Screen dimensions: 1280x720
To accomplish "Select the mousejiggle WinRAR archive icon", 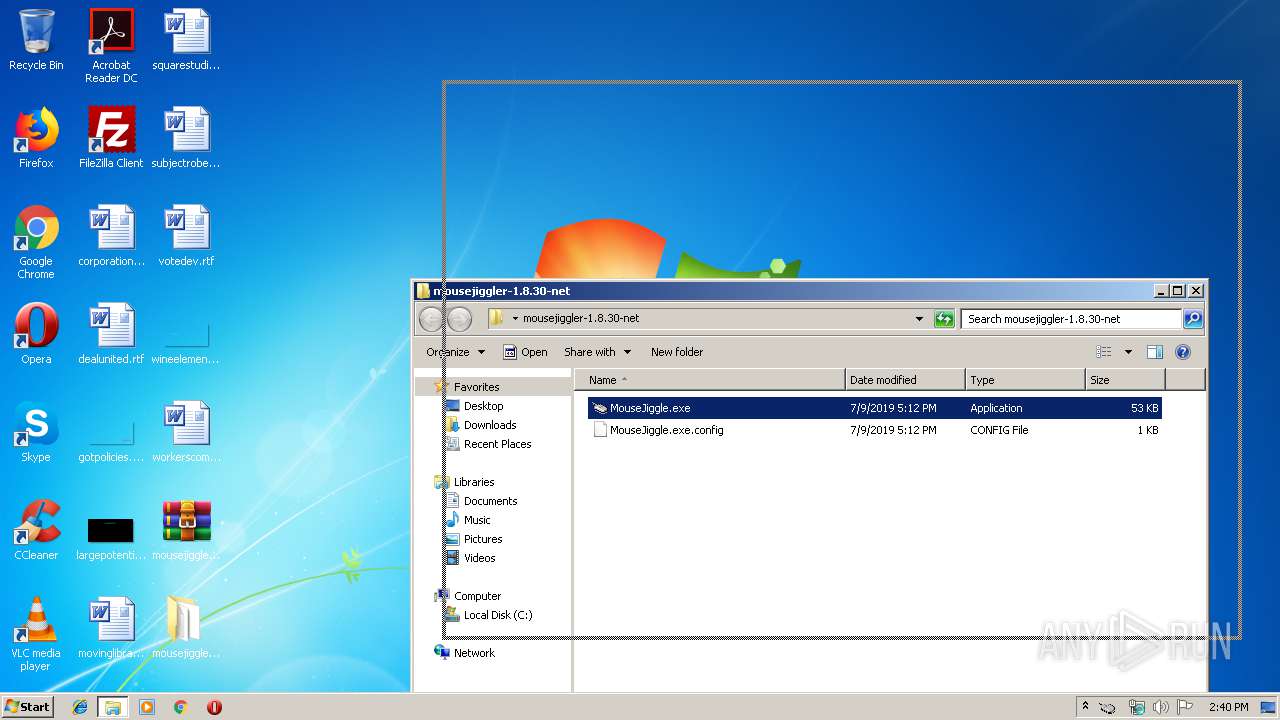I will pyautogui.click(x=186, y=530).
